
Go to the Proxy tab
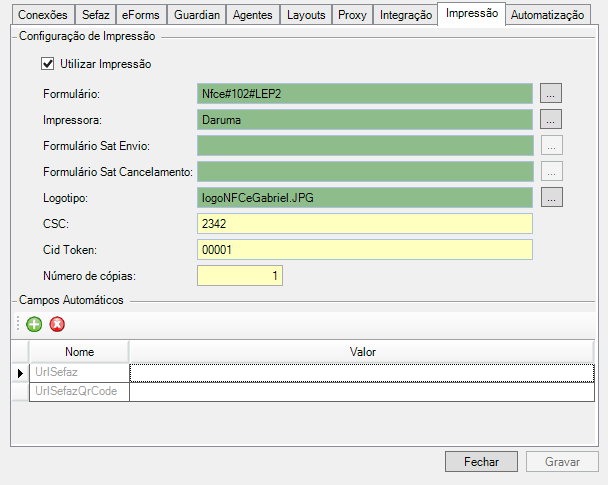tap(352, 16)
